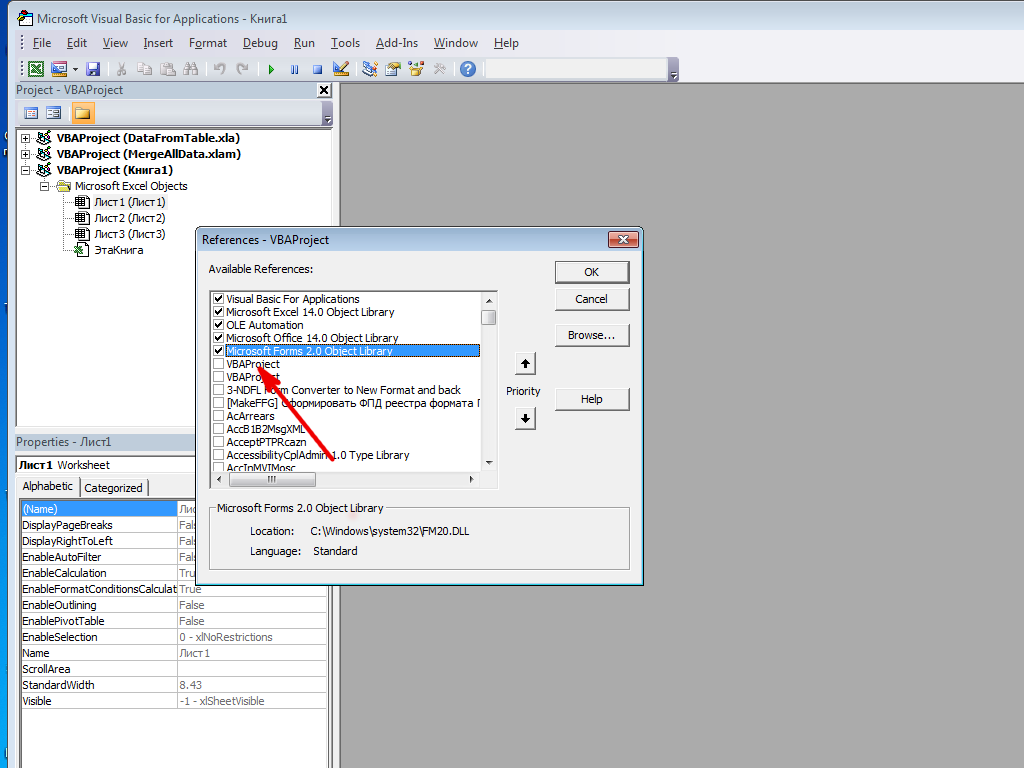The image size is (1024, 768).
Task: Open the Object Browser toolbar icon
Action: 416,69
